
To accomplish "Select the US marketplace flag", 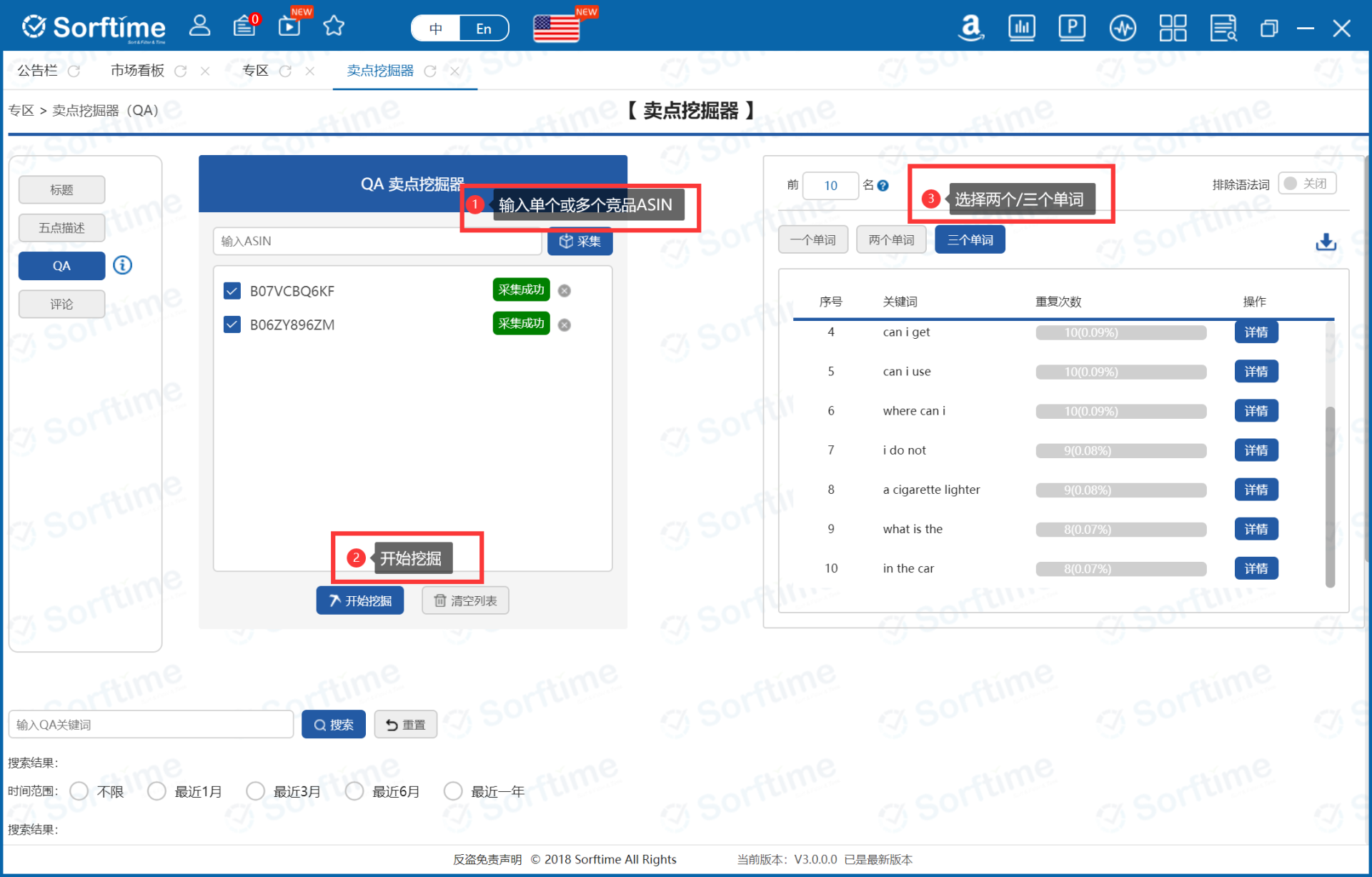I will pos(557,28).
